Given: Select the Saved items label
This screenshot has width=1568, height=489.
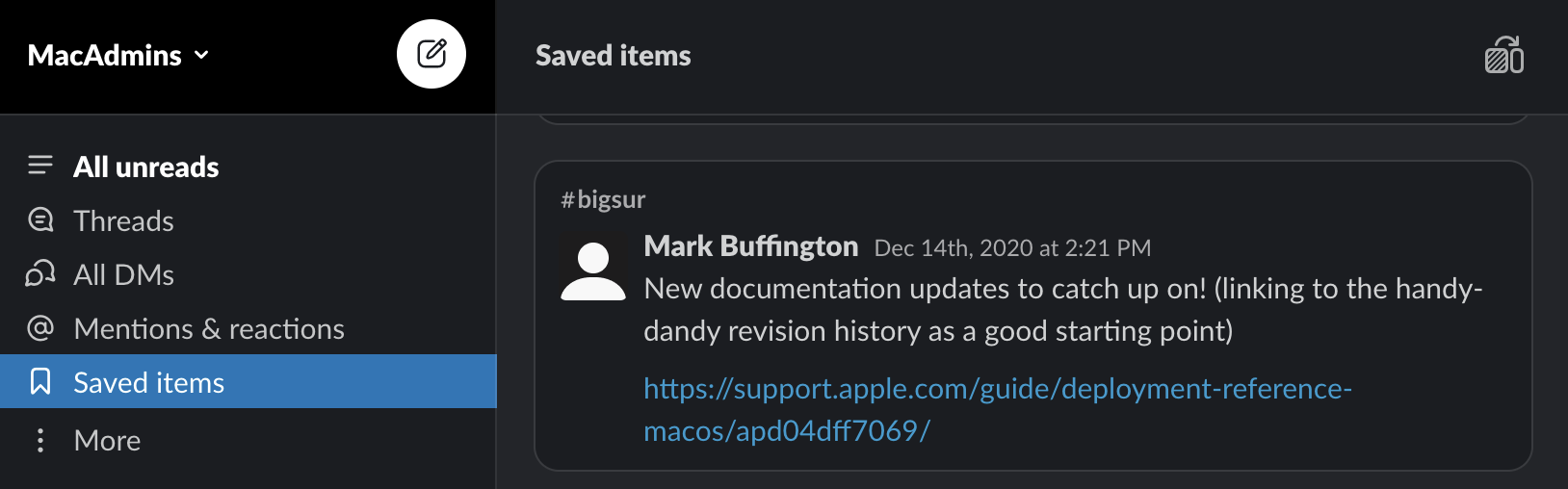Looking at the screenshot, I should tap(148, 383).
